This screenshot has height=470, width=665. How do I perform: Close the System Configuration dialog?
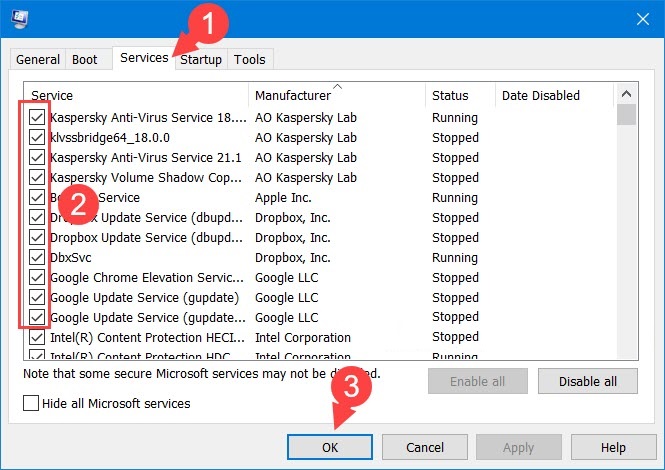[643, 19]
